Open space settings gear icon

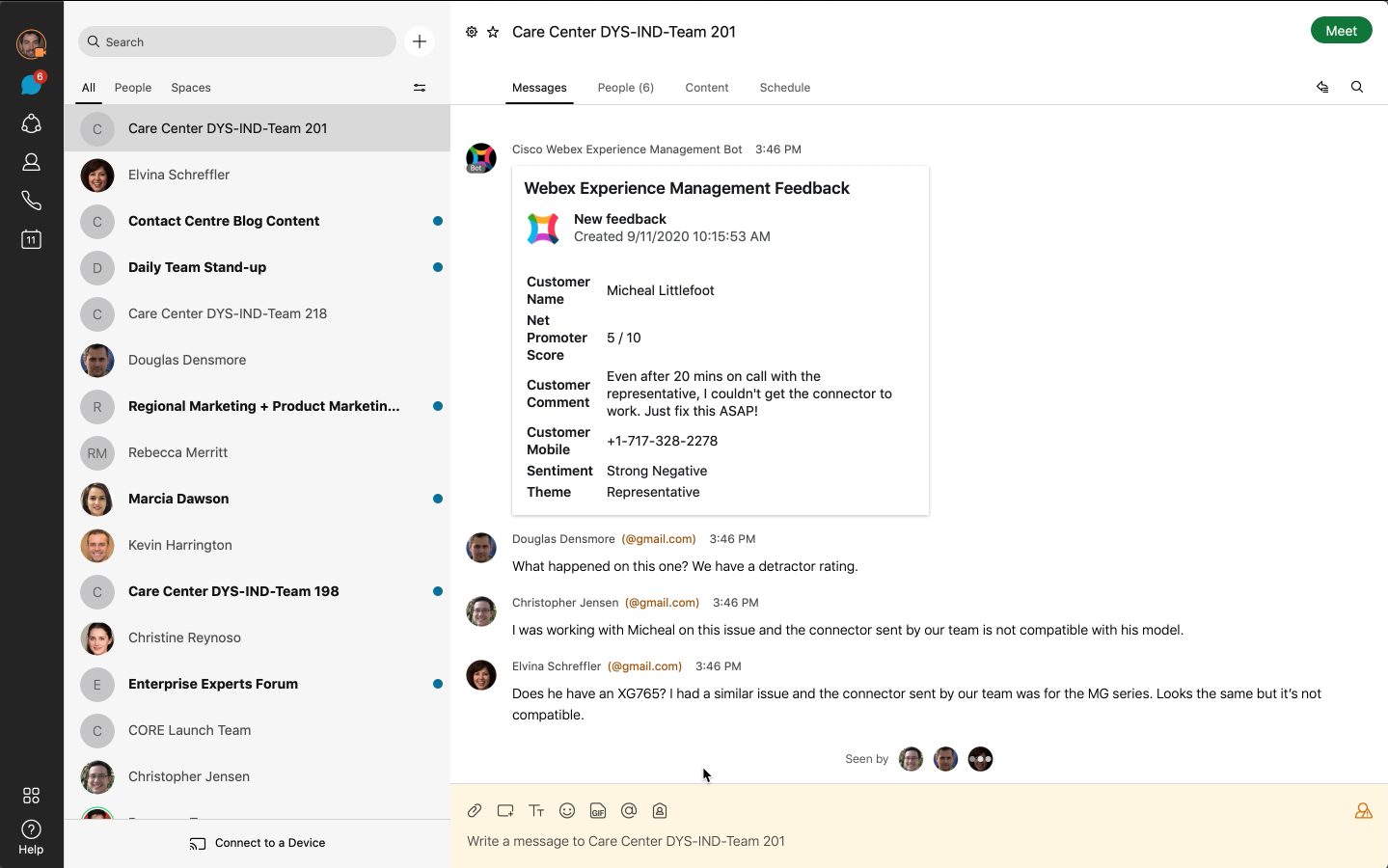point(472,32)
